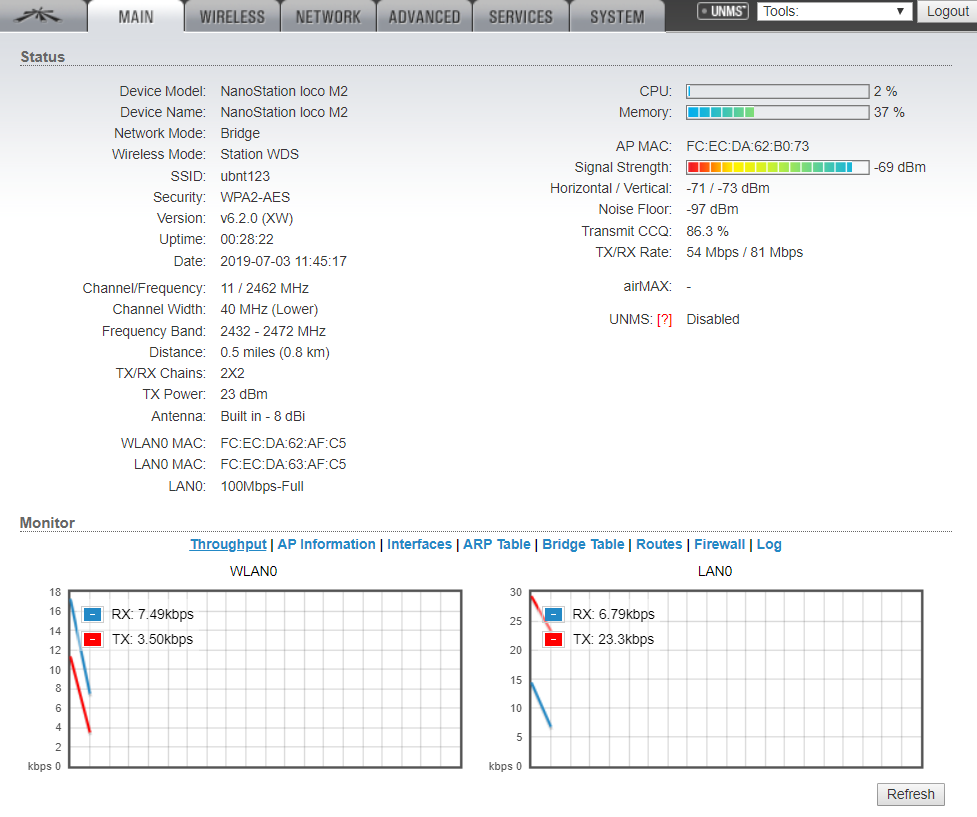The height and width of the screenshot is (817, 977).
Task: Click the UNMS Disabled status text
Action: pos(713,320)
